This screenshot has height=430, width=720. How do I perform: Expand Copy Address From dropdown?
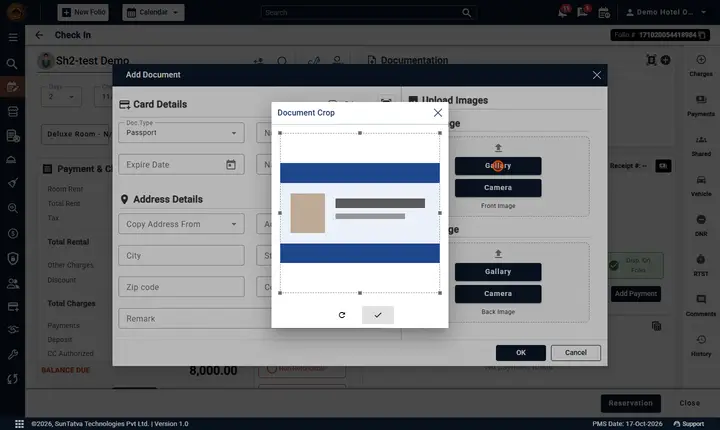181,224
